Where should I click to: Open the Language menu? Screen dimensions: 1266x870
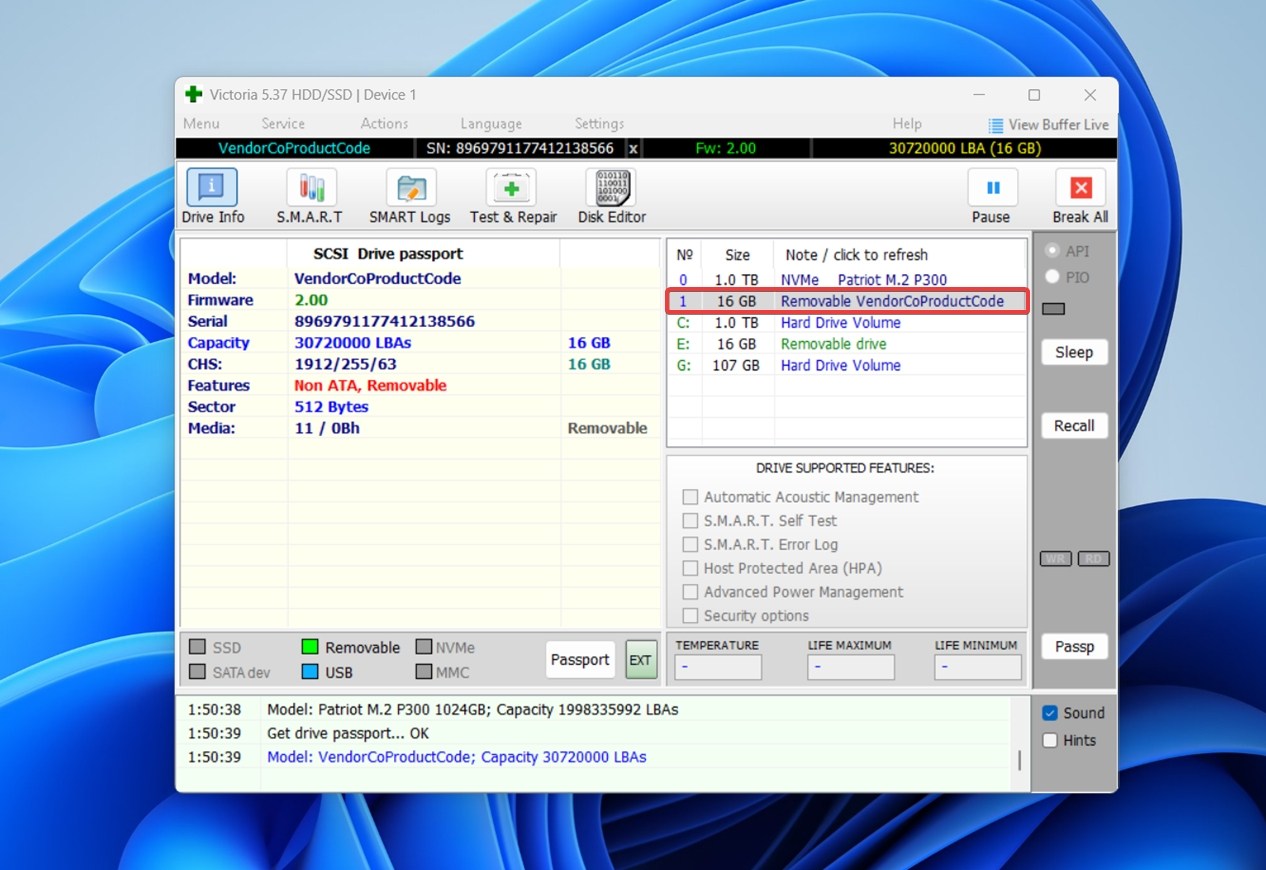491,124
